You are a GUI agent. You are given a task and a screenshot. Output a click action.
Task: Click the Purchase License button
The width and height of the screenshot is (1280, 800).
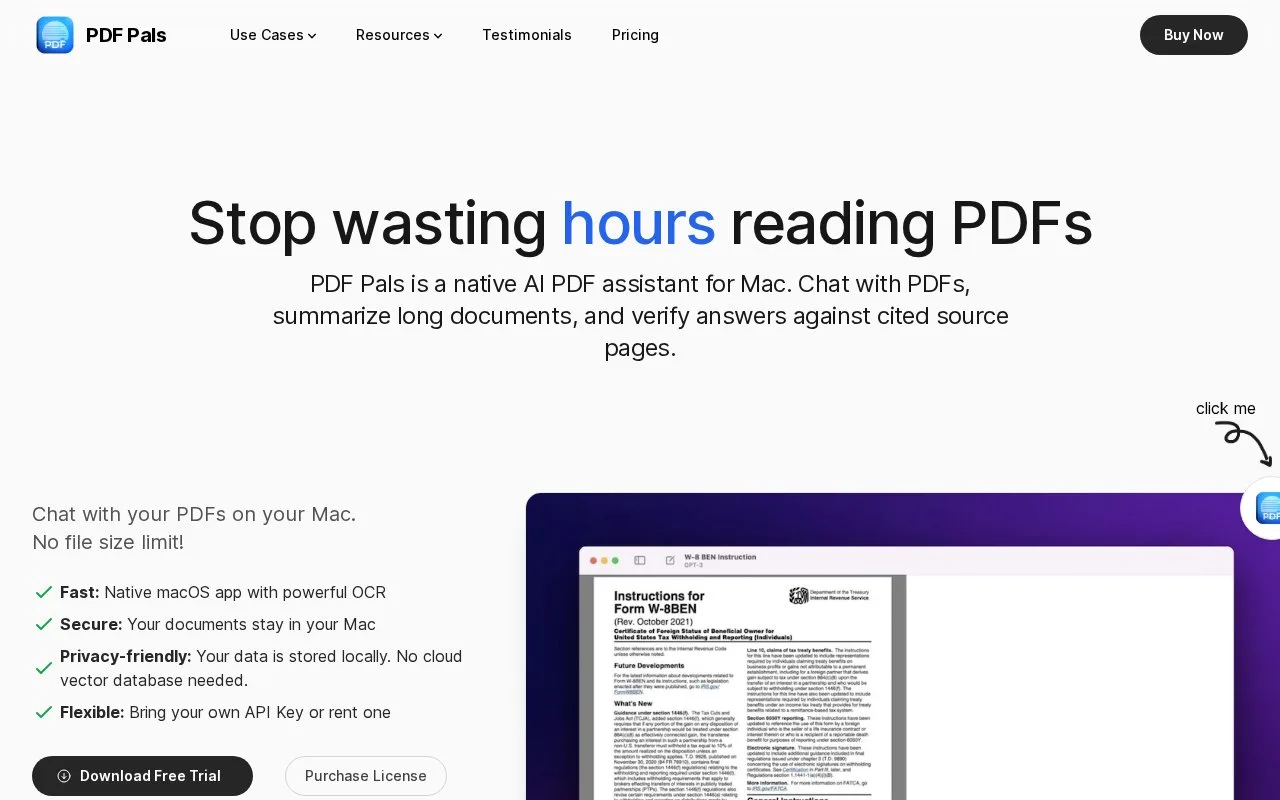(x=366, y=776)
